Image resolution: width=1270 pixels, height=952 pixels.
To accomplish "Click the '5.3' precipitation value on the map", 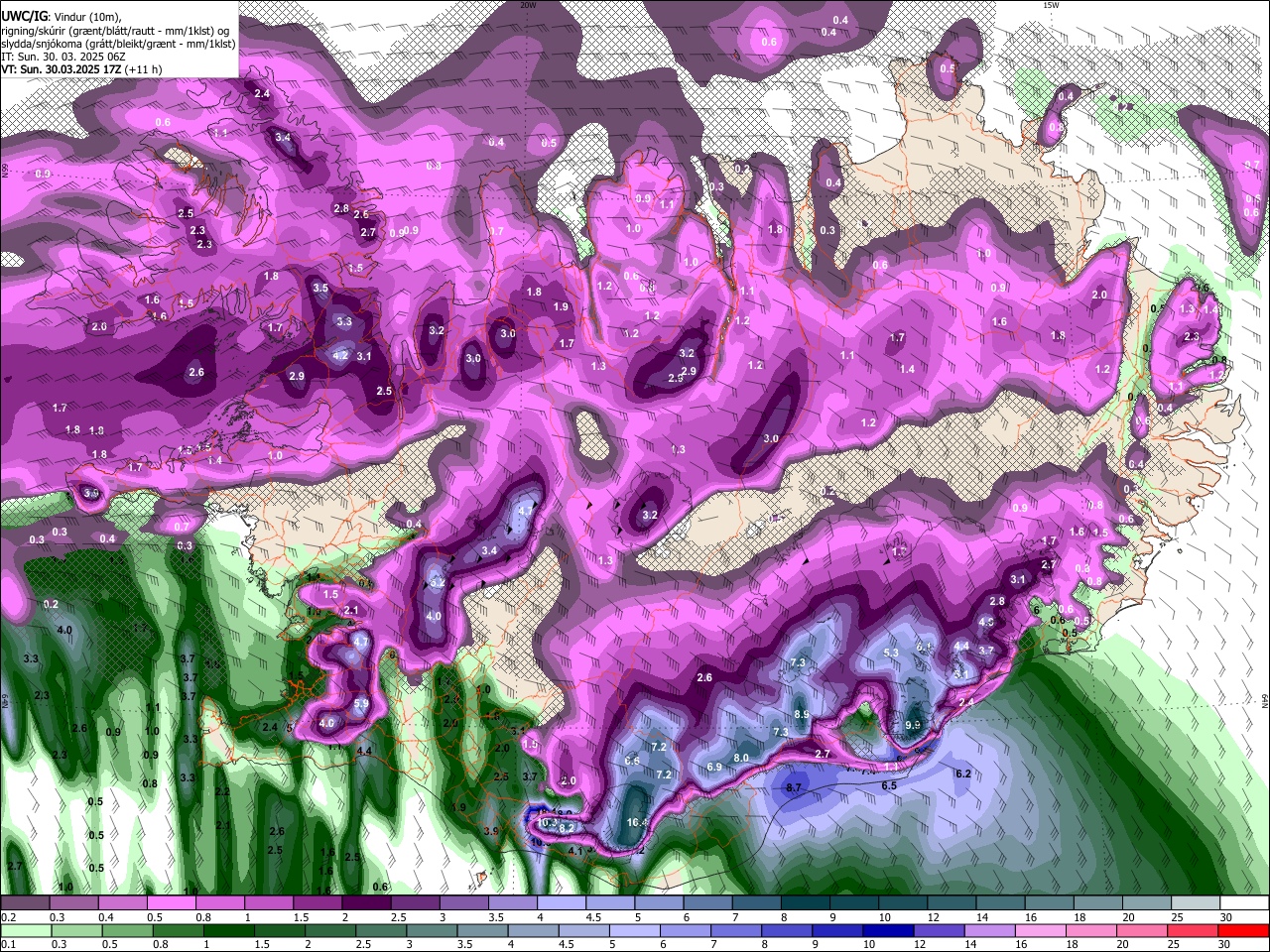I will pyautogui.click(x=890, y=653).
